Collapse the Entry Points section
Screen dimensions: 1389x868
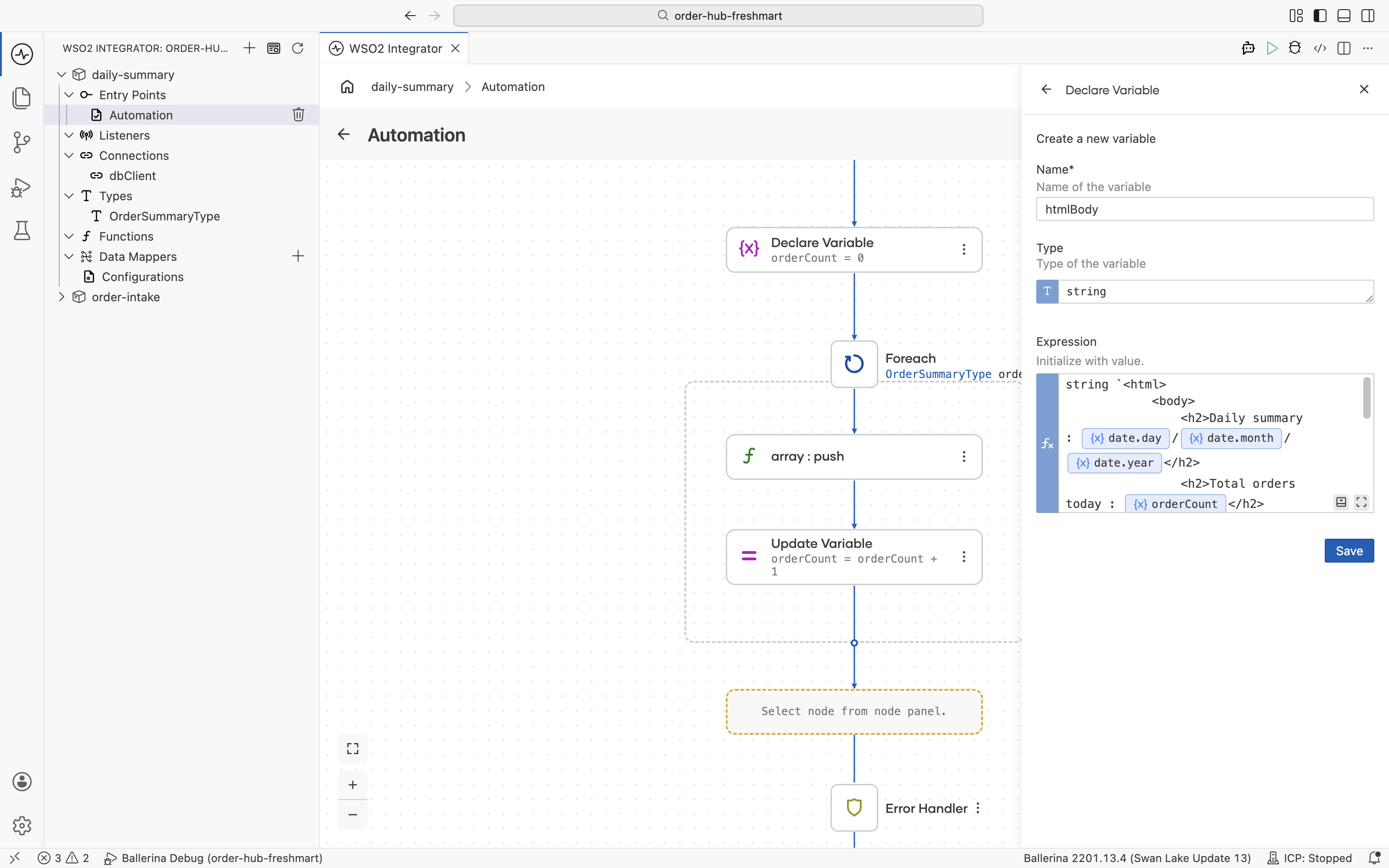69,95
